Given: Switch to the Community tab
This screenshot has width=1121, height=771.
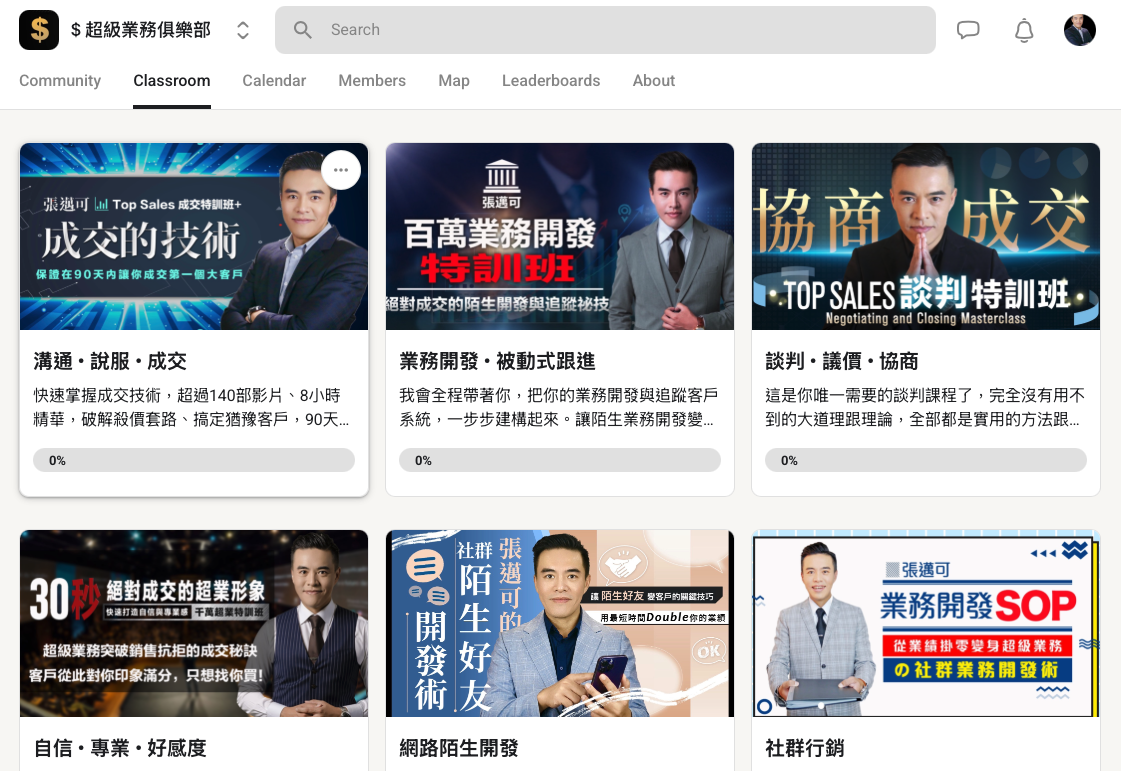Looking at the screenshot, I should 60,81.
